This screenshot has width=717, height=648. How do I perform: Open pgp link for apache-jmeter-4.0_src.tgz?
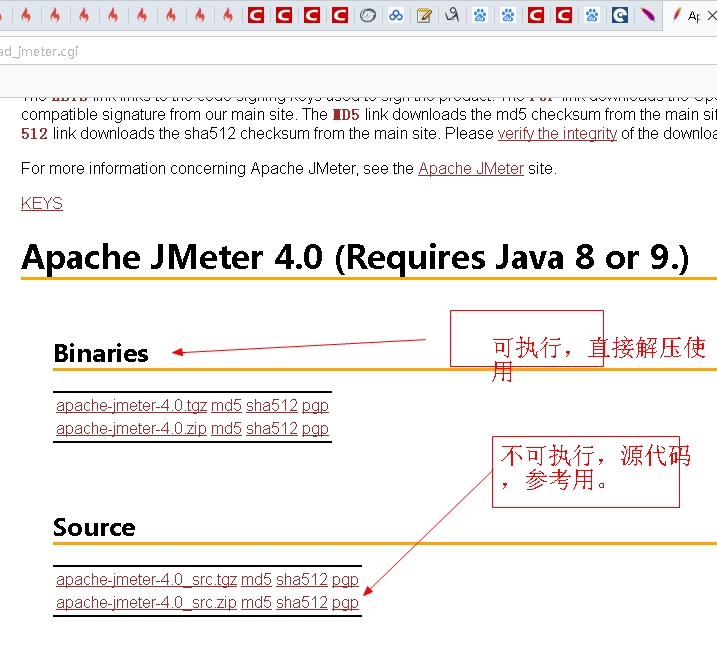pyautogui.click(x=345, y=580)
